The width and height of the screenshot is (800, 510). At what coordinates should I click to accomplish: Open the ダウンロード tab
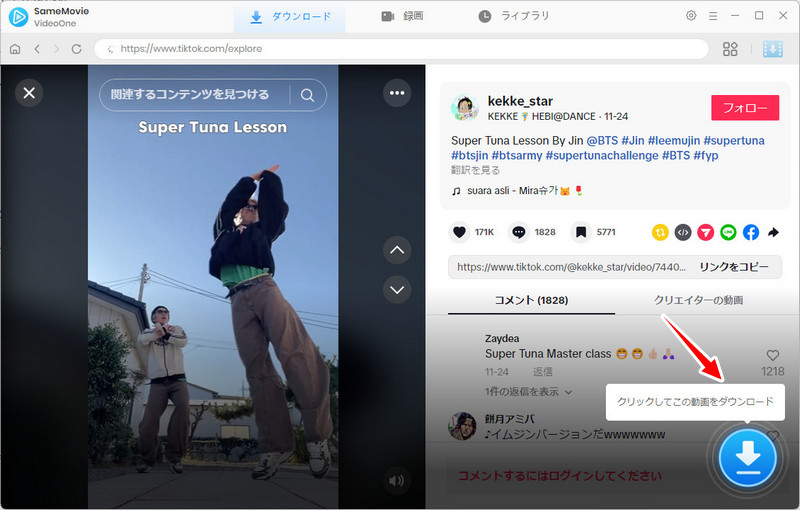click(290, 17)
